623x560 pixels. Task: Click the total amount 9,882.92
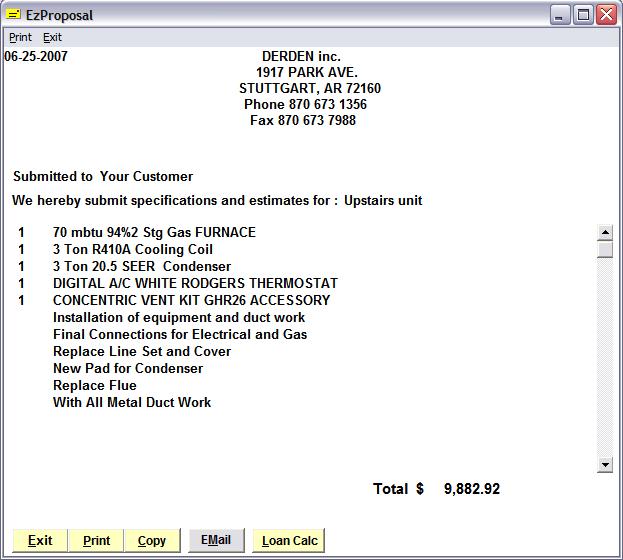472,489
